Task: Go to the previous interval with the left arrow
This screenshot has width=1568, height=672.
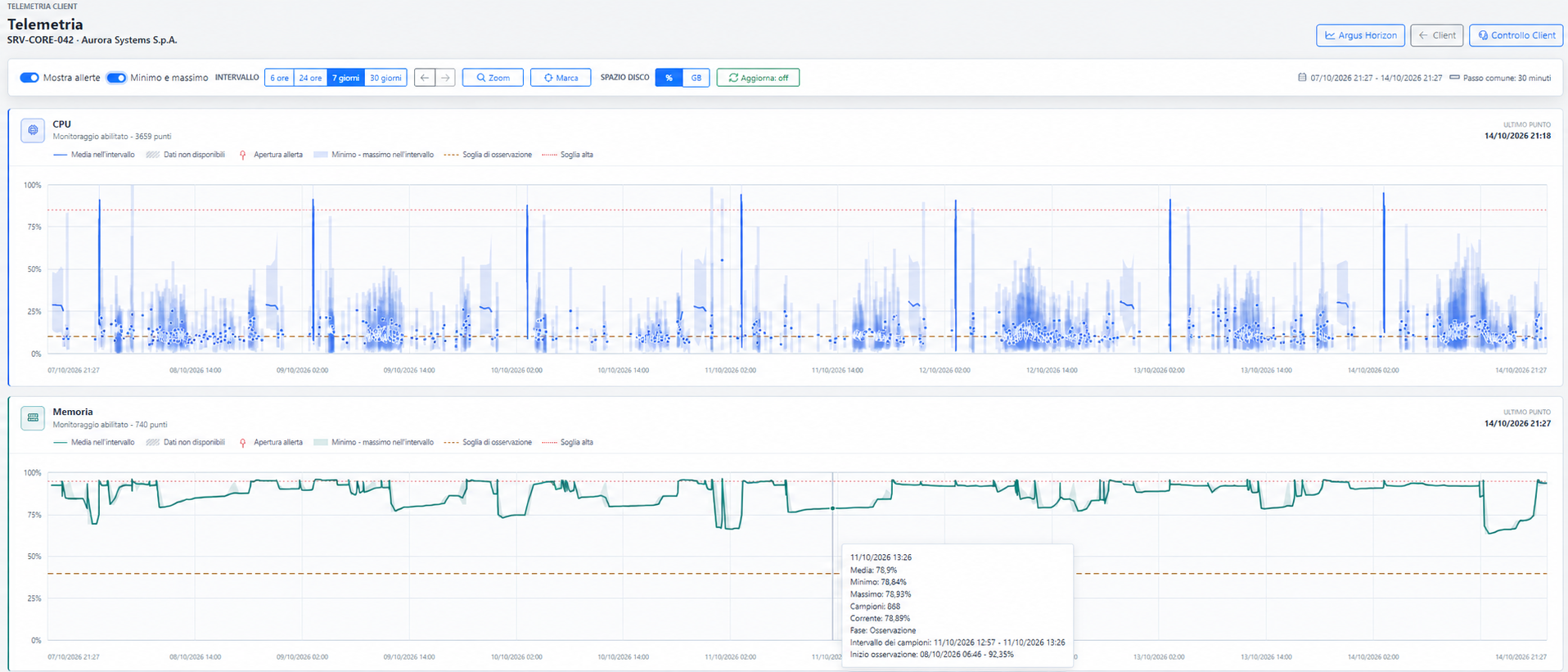Action: [424, 78]
